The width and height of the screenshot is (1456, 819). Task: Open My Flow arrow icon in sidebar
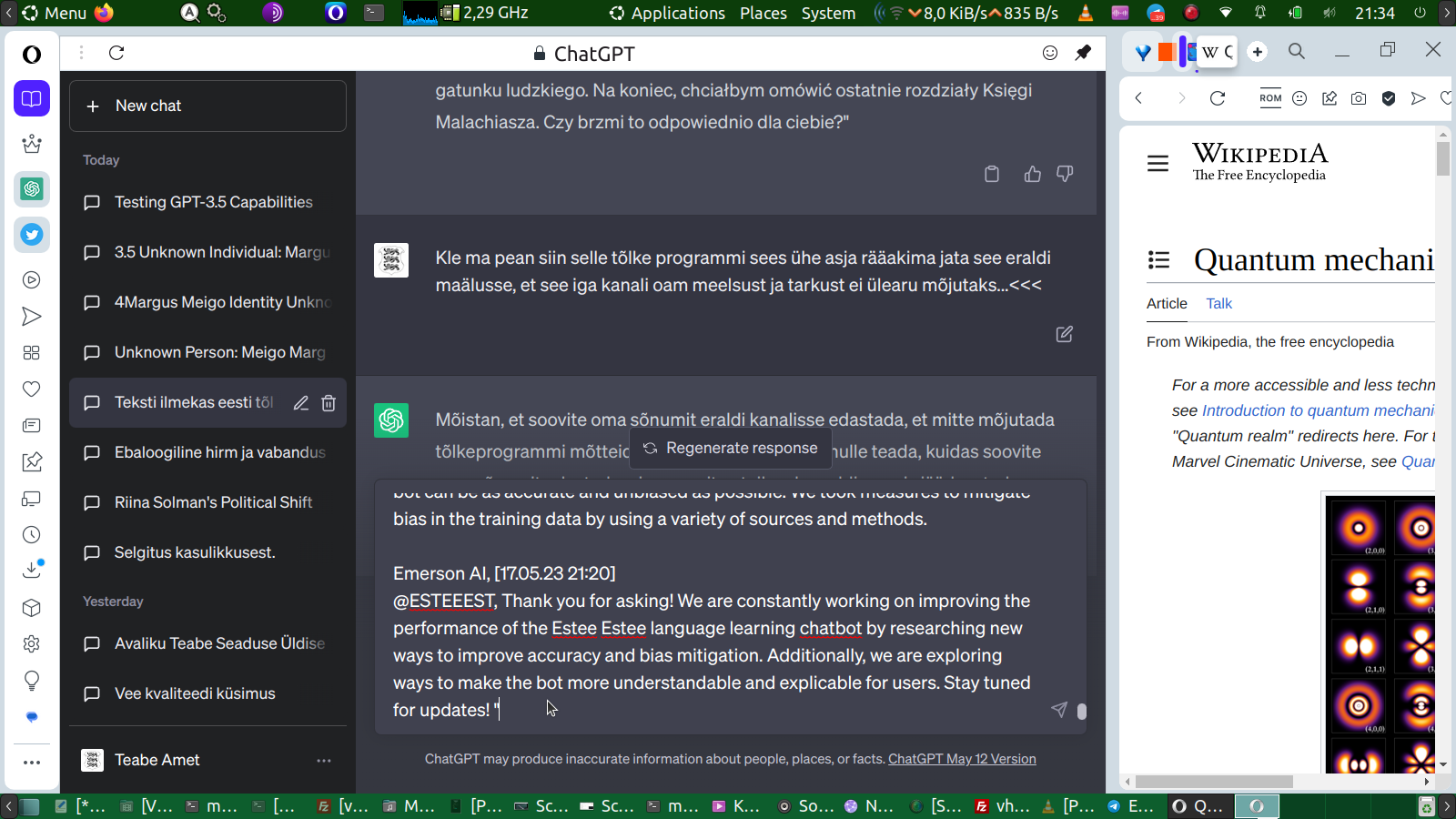32,317
